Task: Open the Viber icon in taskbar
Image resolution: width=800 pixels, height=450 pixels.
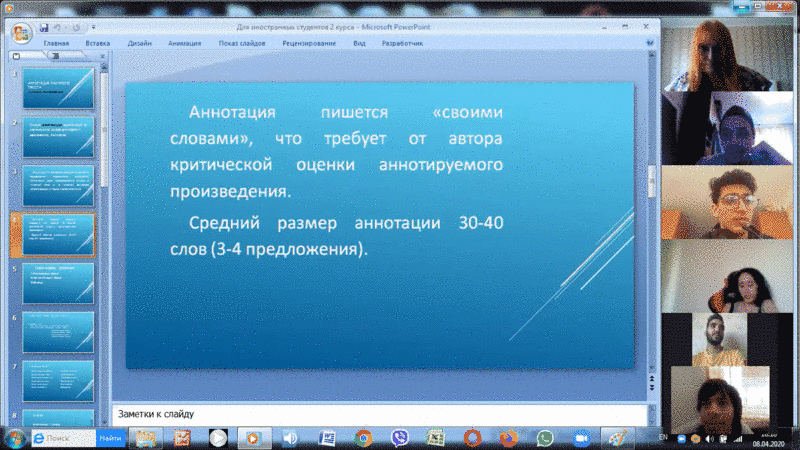Action: pyautogui.click(x=400, y=438)
